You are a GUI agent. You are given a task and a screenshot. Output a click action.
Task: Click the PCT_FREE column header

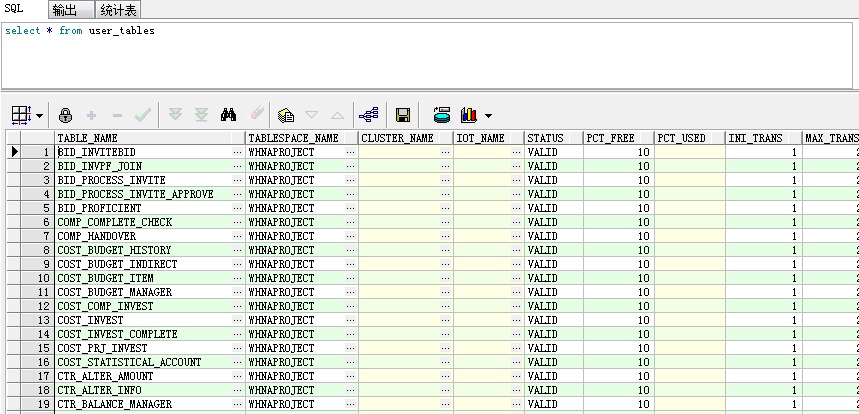tap(619, 138)
